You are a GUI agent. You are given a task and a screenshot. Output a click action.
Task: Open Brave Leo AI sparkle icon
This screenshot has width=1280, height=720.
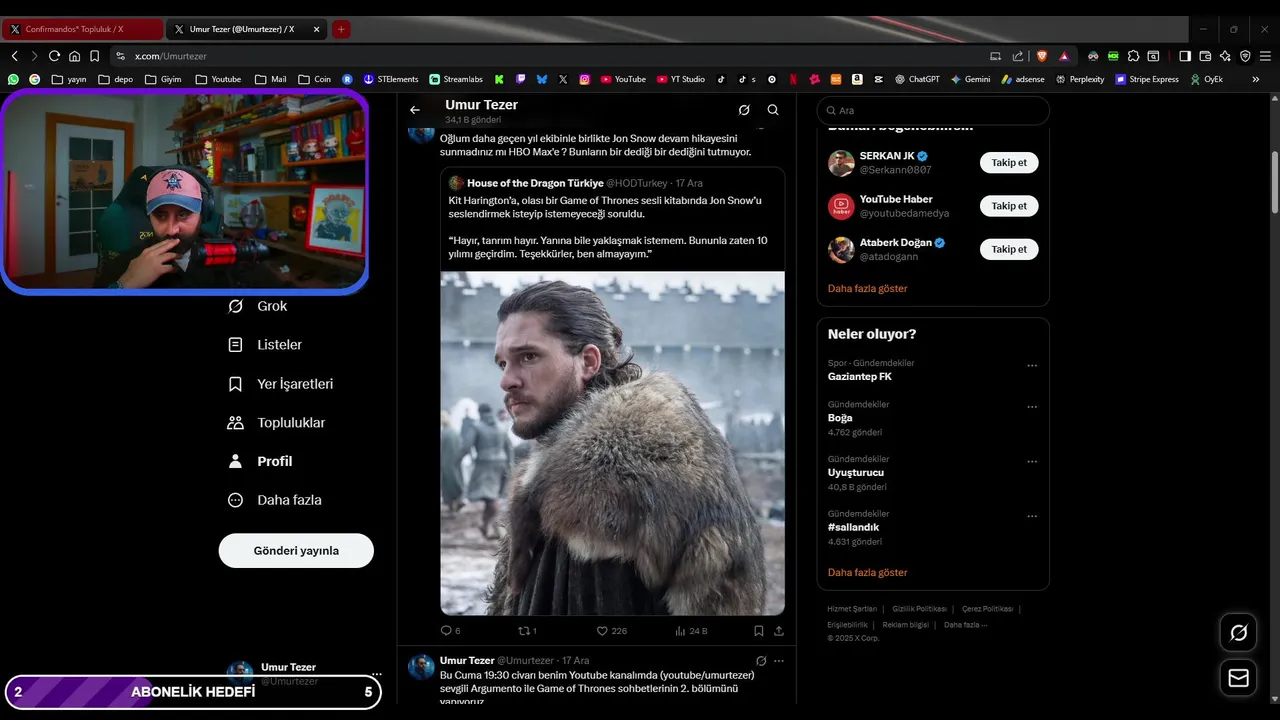tap(1225, 56)
